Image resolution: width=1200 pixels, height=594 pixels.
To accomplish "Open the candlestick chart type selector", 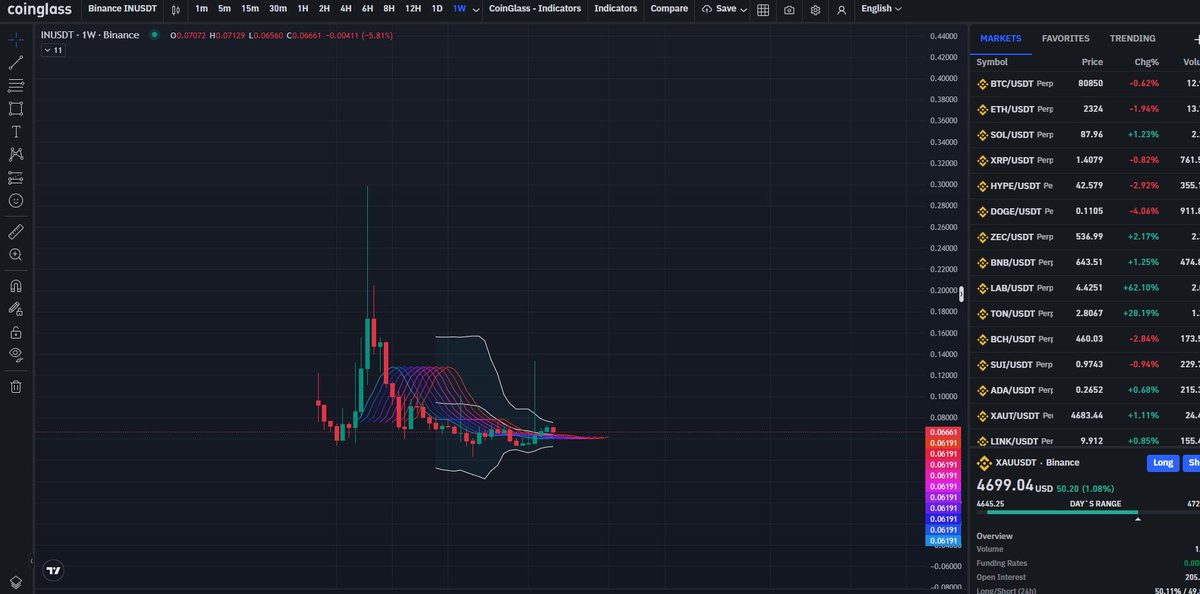I will click(176, 9).
